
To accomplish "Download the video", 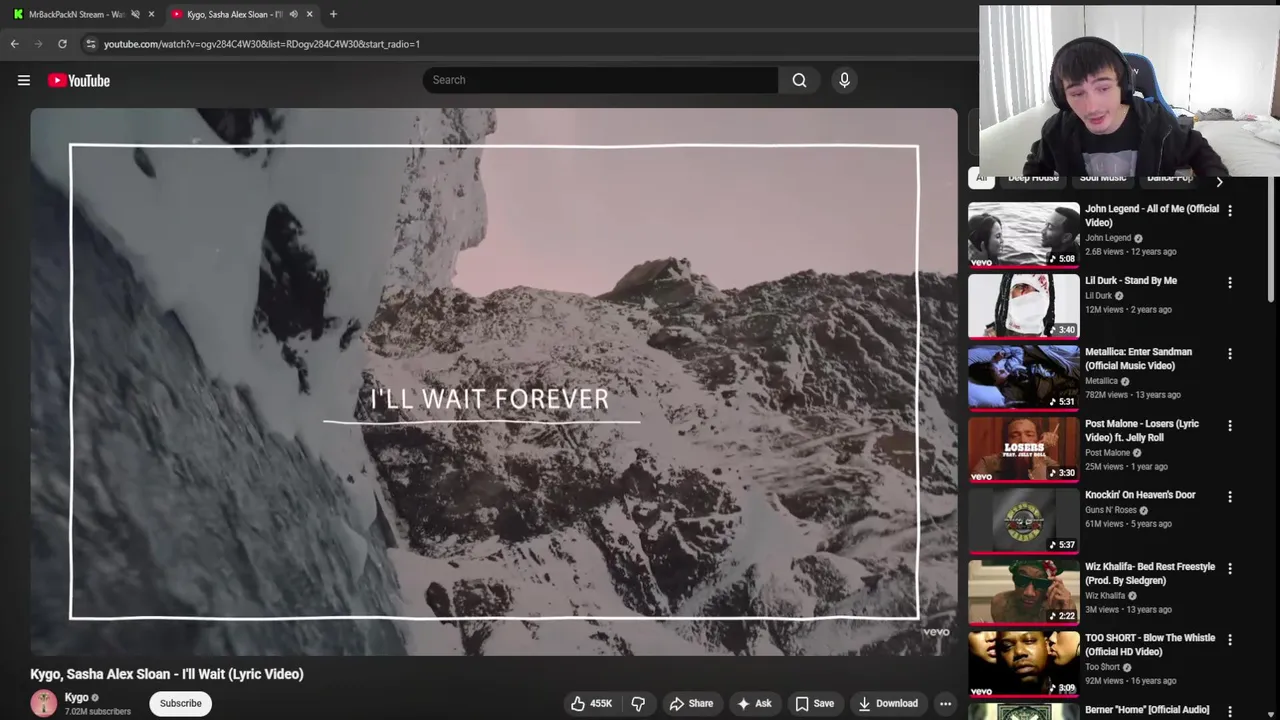I will tap(888, 703).
